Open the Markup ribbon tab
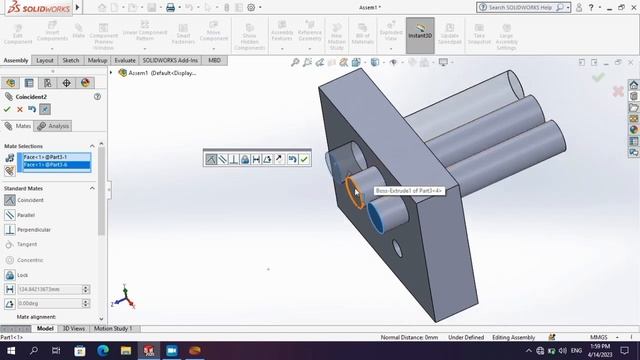The width and height of the screenshot is (640, 360). (98, 60)
